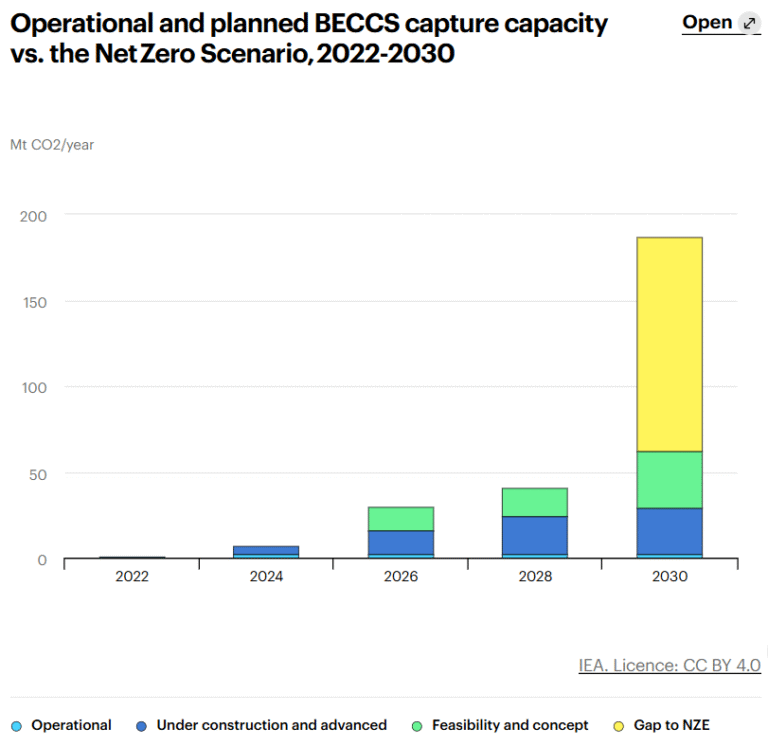768x746 pixels.
Task: Select the yellow Gap to NZE bar segment for 2030
Action: pyautogui.click(x=670, y=344)
